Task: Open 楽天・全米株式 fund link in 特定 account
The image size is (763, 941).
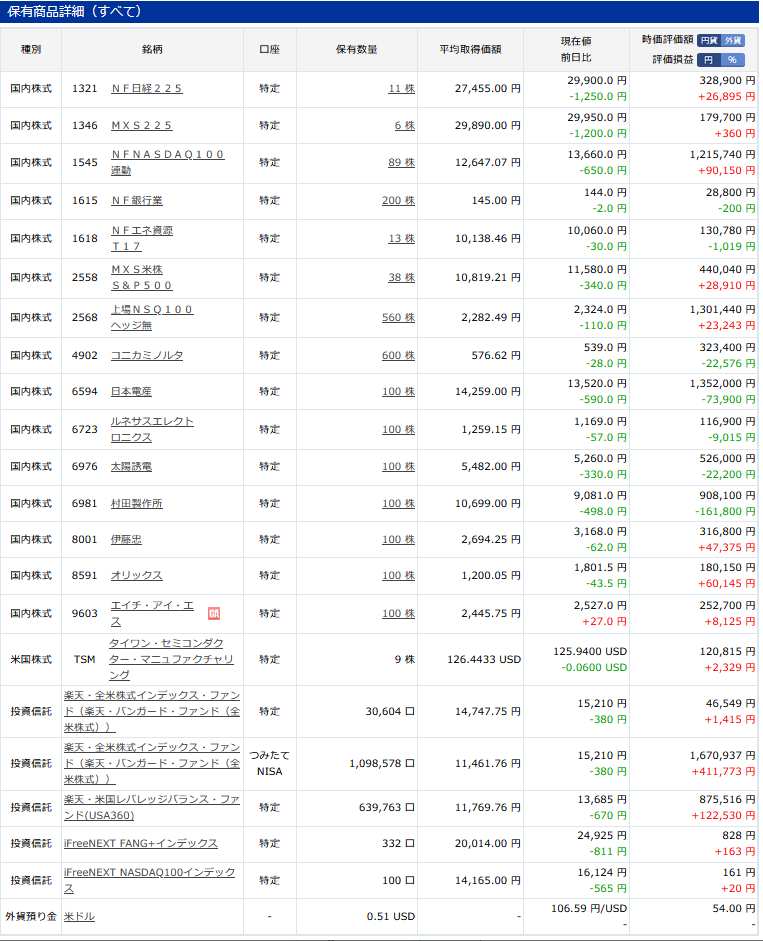Action: [152, 711]
